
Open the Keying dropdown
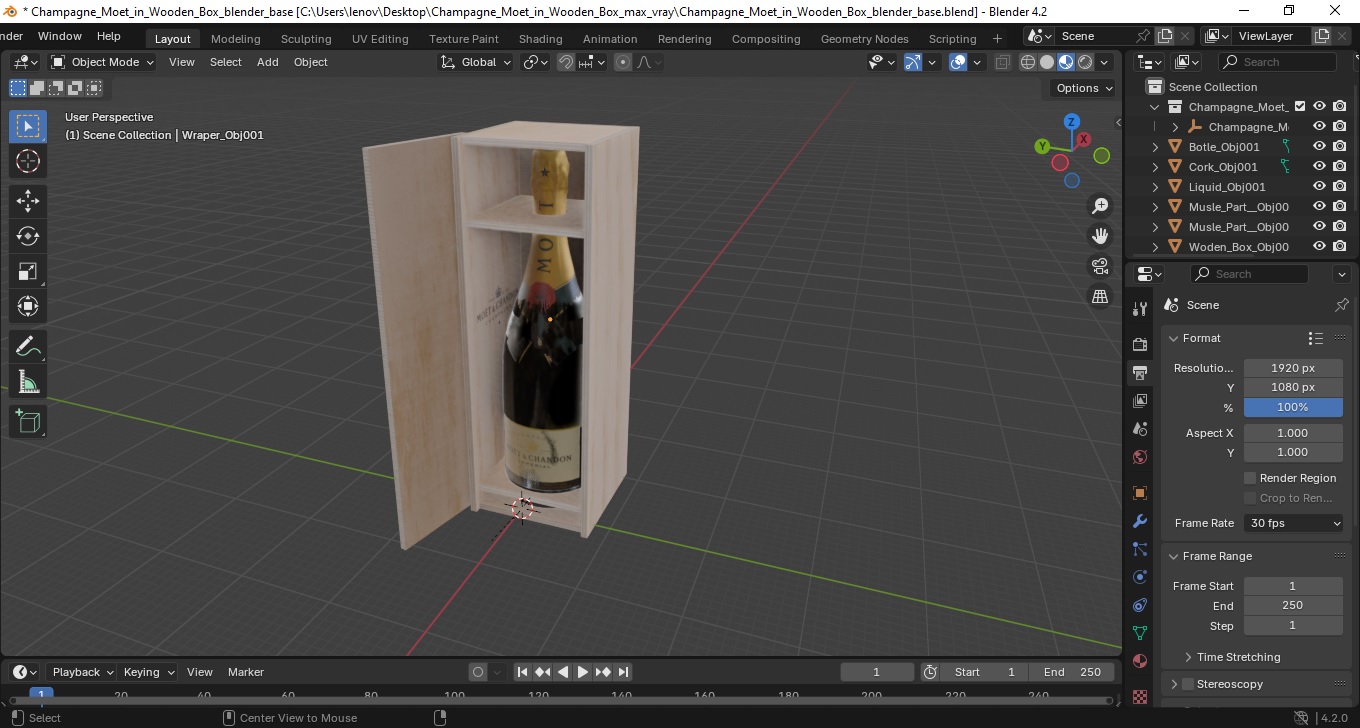[148, 672]
